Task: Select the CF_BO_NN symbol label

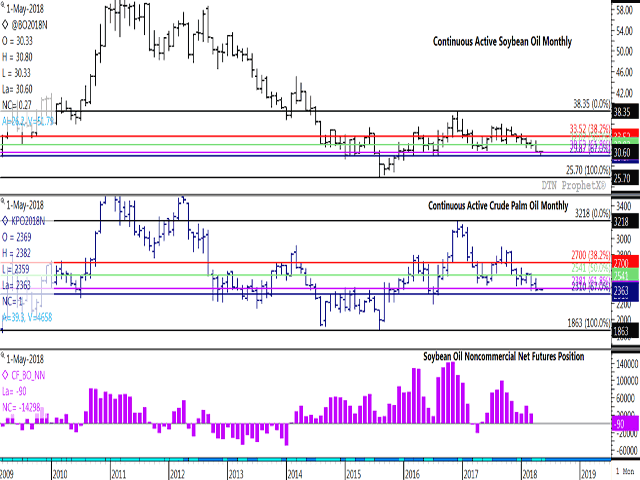Action: 28,375
